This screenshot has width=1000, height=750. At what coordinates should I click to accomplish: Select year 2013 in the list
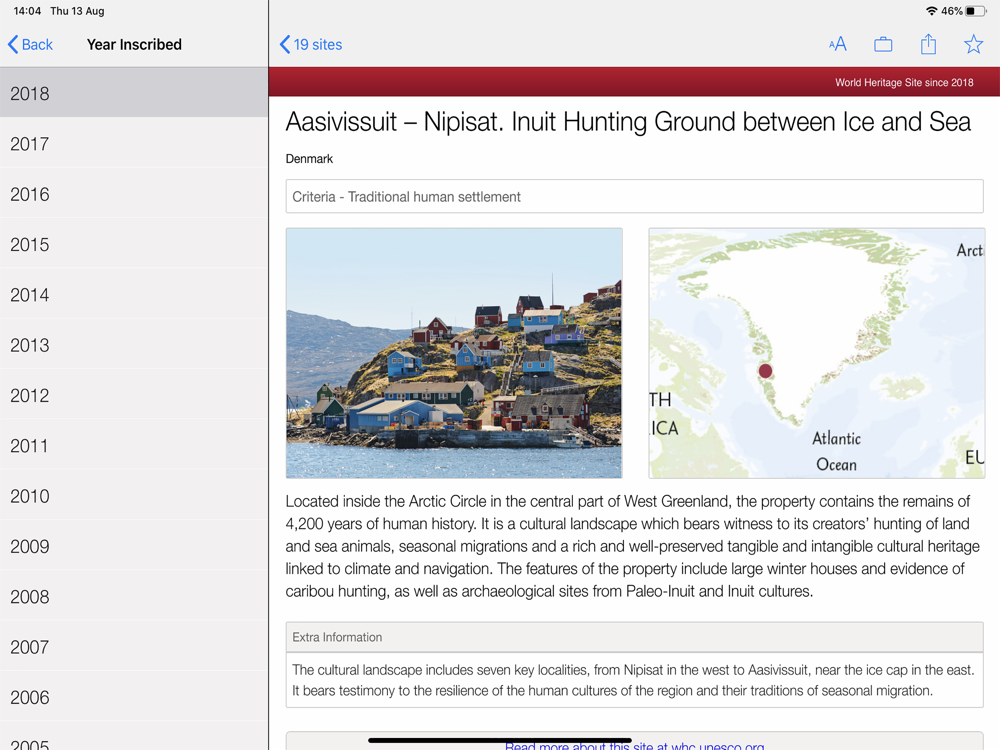click(x=134, y=345)
